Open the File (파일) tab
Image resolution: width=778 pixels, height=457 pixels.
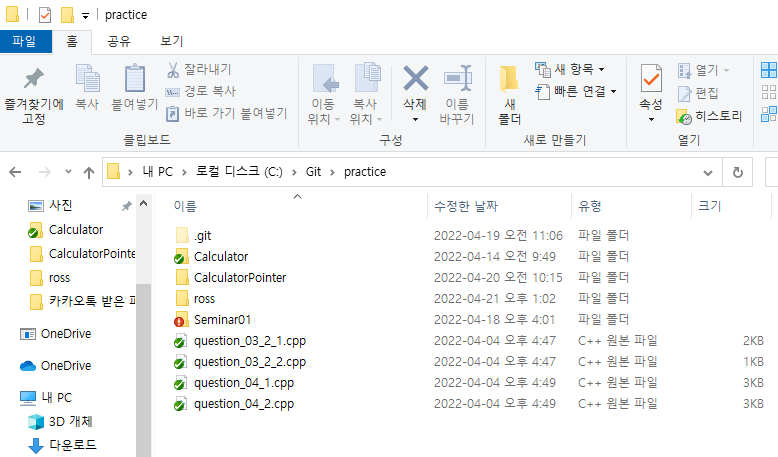point(25,41)
